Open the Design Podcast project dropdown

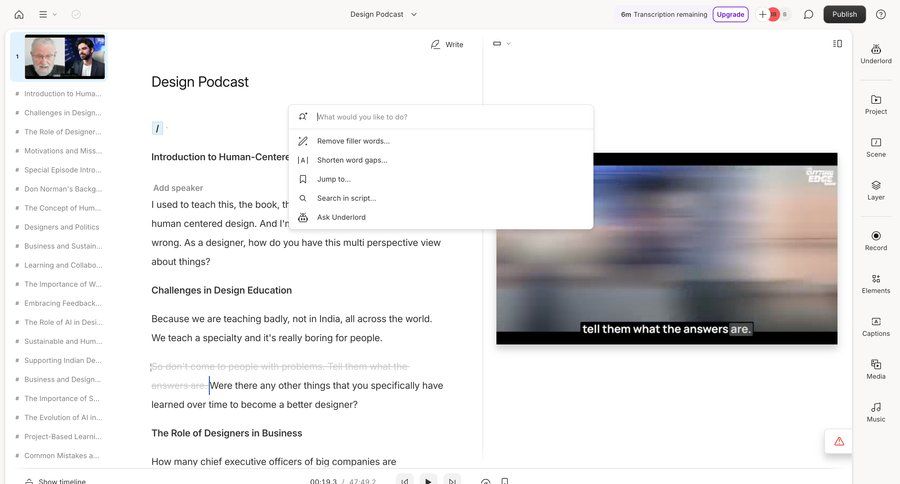[383, 14]
